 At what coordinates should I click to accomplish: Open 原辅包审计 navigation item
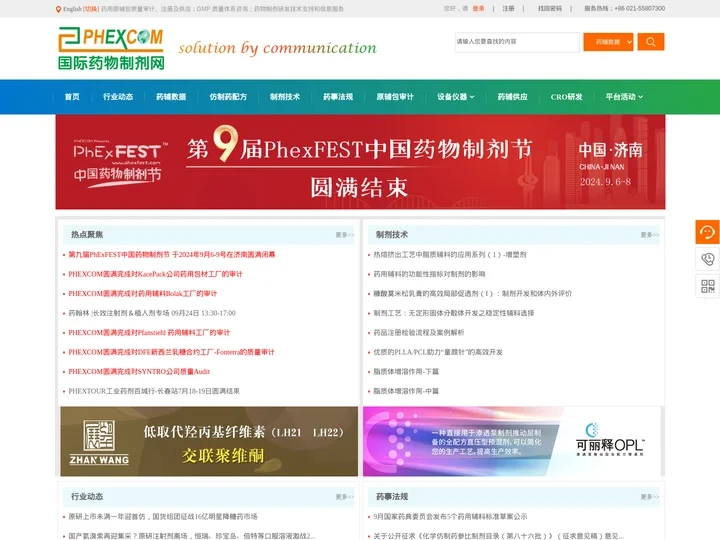click(395, 97)
